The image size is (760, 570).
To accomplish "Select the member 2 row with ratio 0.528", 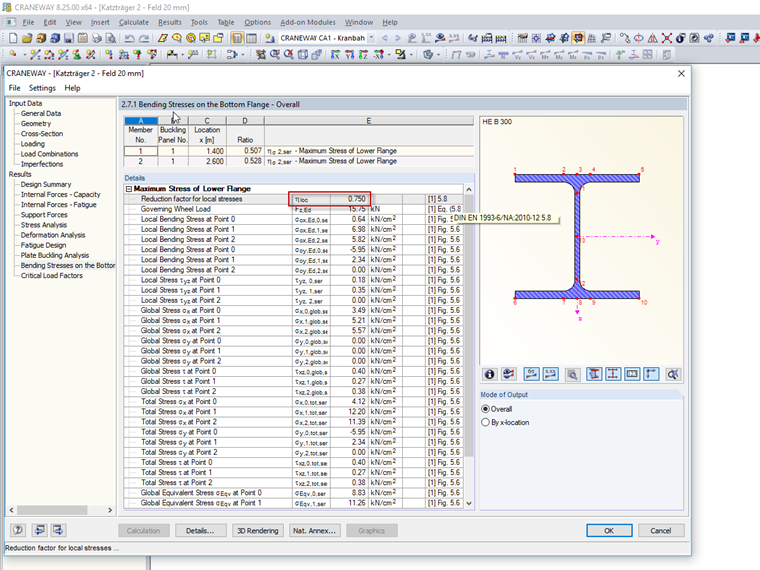I will (x=299, y=161).
